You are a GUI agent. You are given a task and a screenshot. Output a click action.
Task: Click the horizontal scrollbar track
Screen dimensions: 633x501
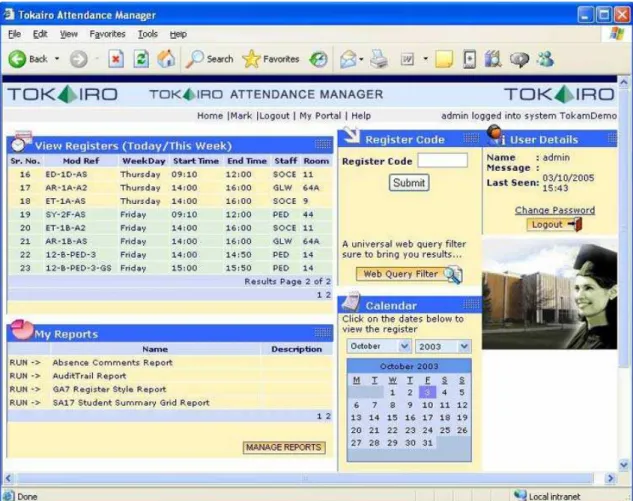[x=305, y=478]
